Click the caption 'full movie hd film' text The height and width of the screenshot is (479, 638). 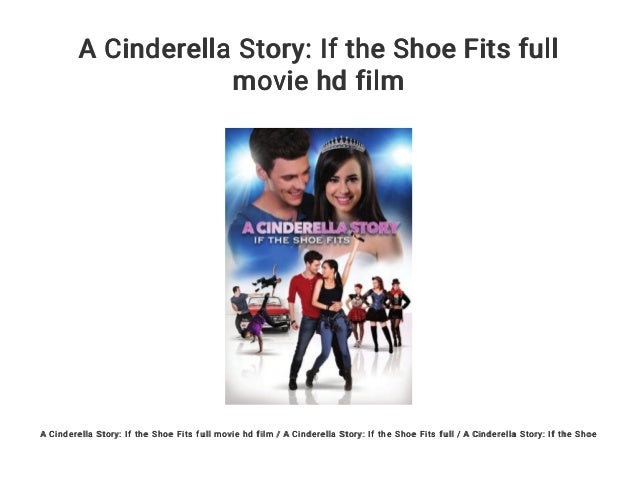click(234, 434)
